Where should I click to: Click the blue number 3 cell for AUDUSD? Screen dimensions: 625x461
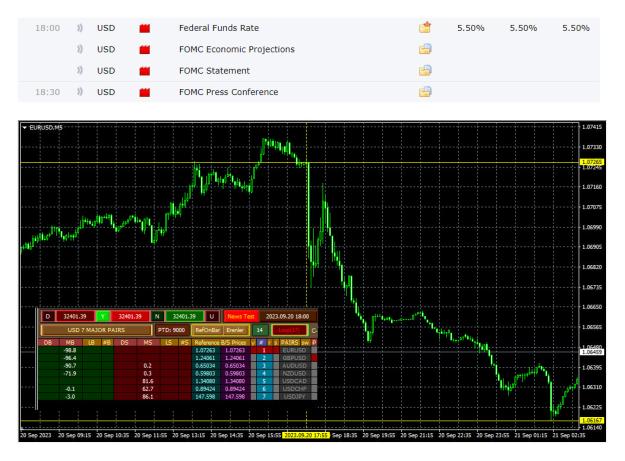pos(264,365)
